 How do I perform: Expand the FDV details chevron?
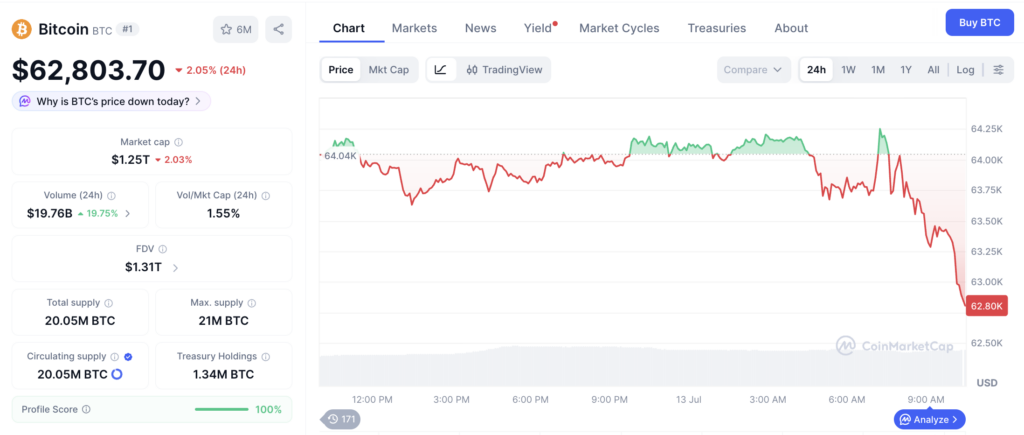pos(175,267)
